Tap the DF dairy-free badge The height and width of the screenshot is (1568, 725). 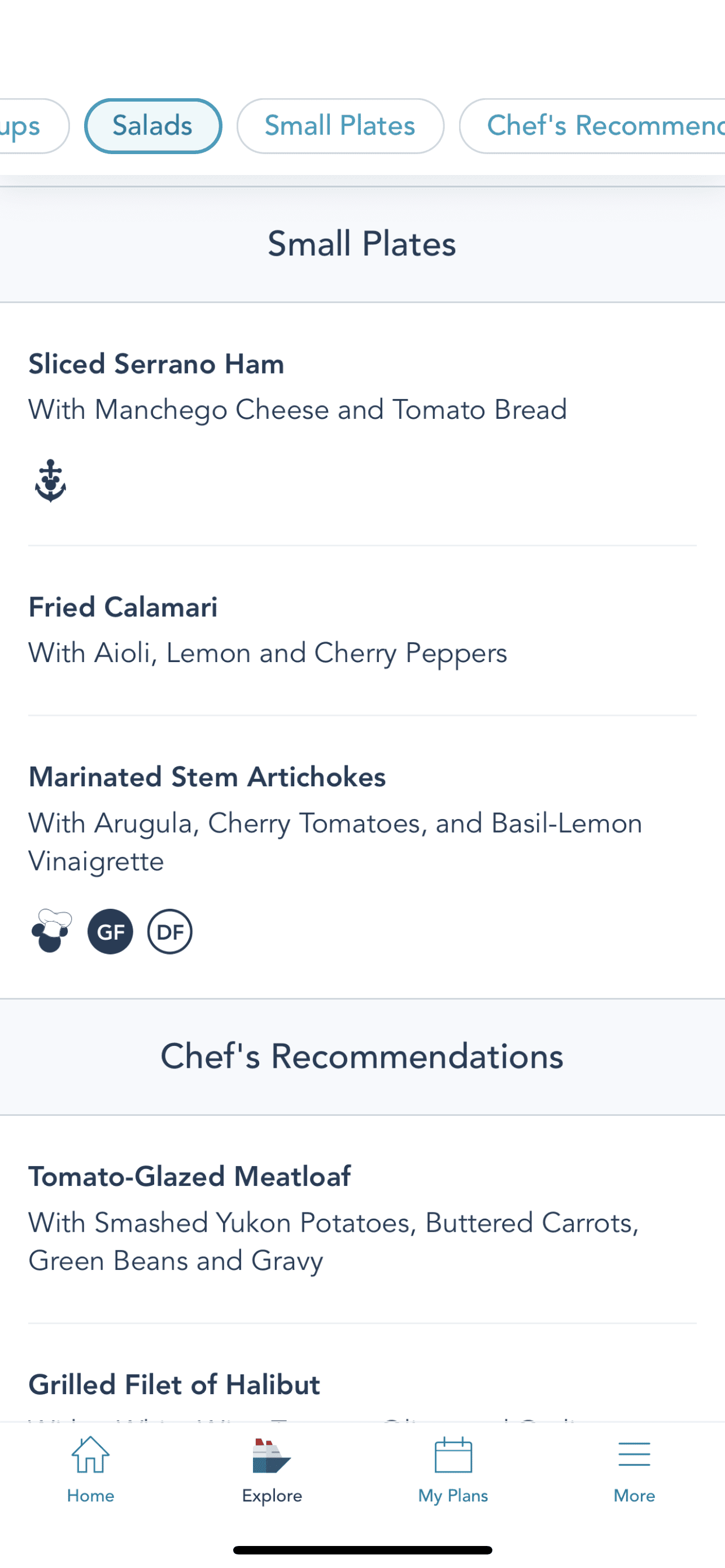[x=169, y=931]
